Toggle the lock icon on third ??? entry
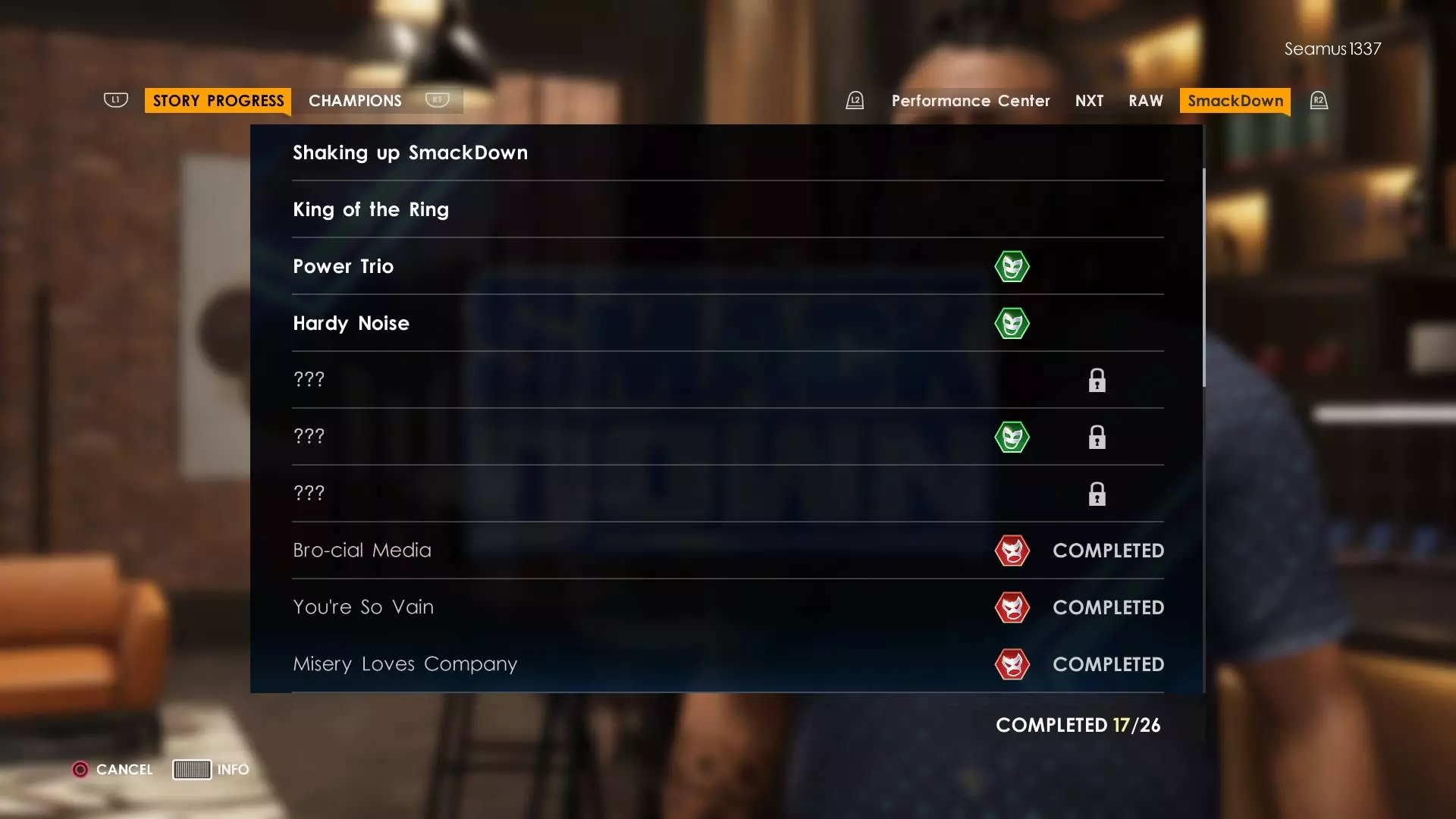Viewport: 1456px width, 819px height. [x=1097, y=493]
